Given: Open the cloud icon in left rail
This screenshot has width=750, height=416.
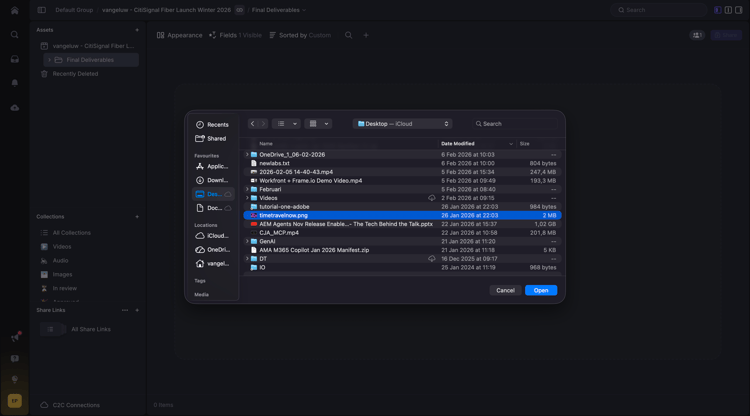Looking at the screenshot, I should click(x=14, y=108).
